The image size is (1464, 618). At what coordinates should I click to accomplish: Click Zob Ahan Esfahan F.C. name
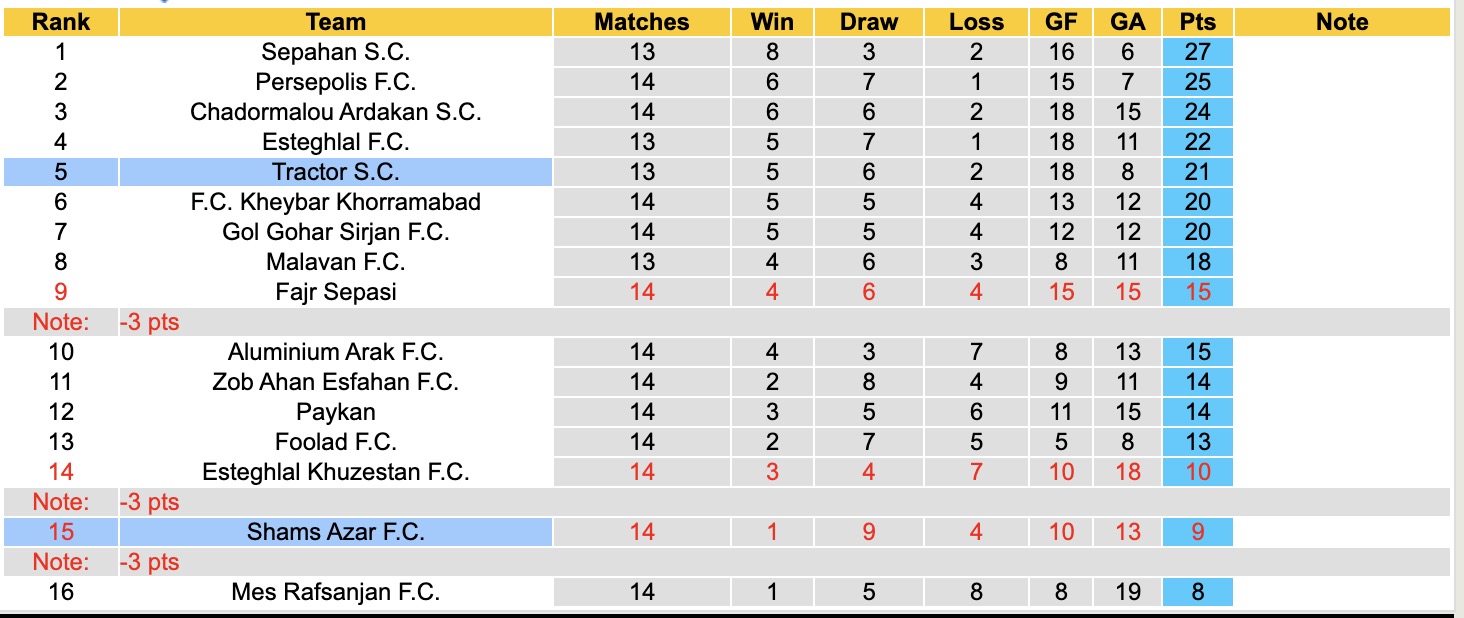point(336,382)
